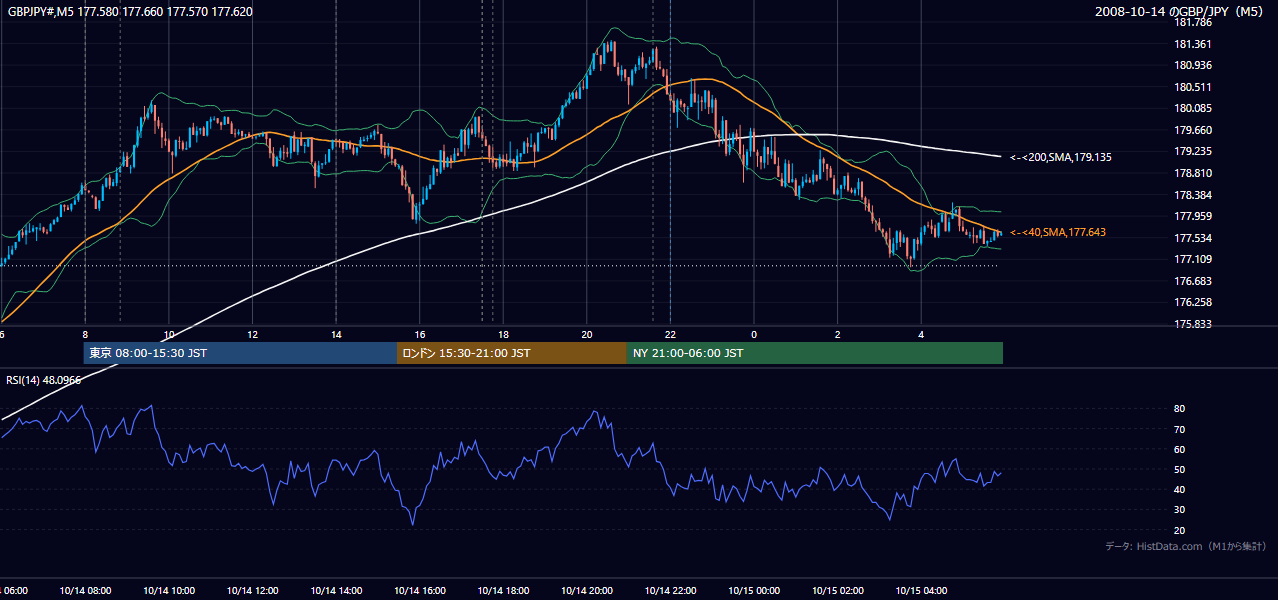Click the RSI(14) 48.0966 indicator label
This screenshot has height=600, width=1278.
[x=44, y=380]
